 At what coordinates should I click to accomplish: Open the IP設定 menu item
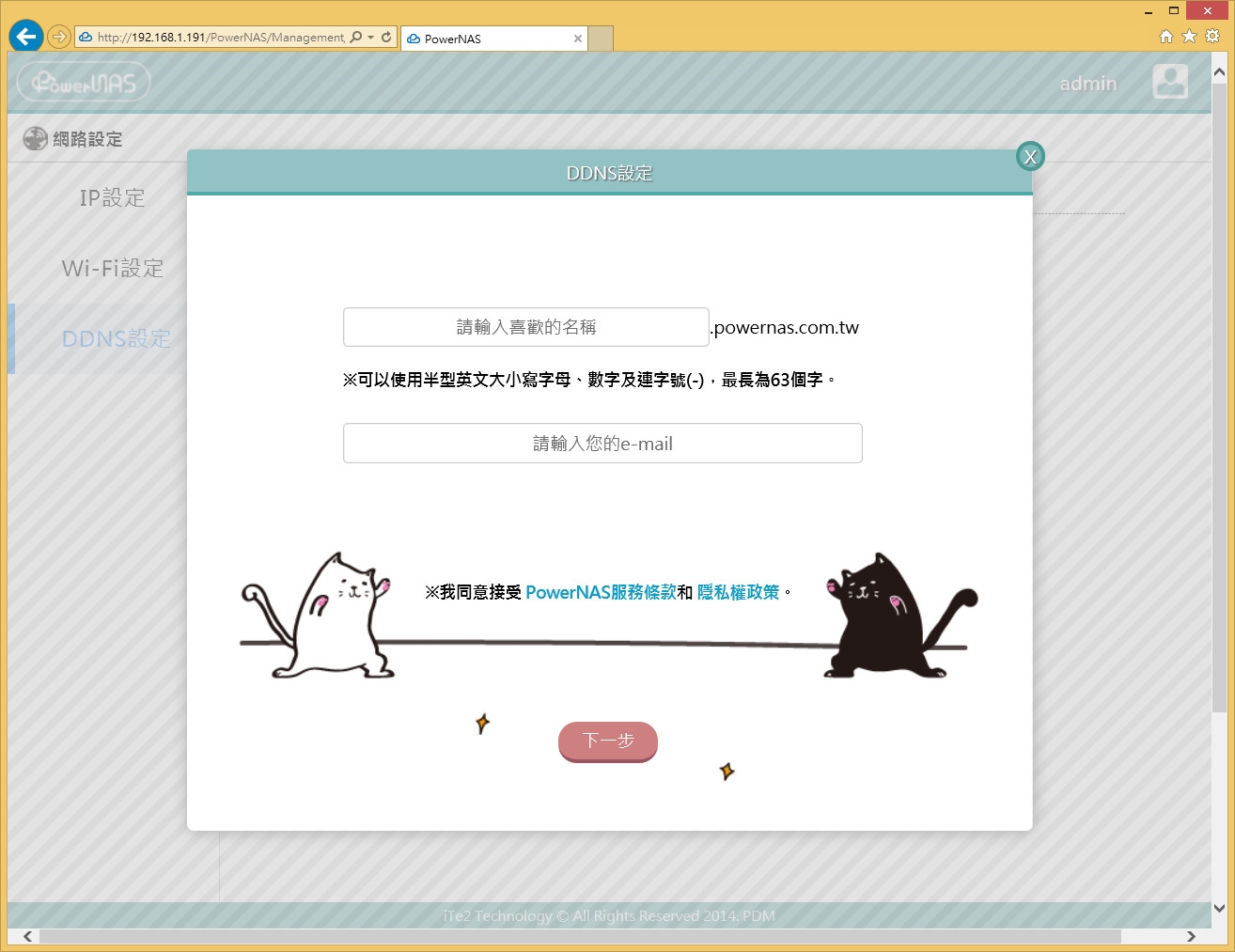coord(113,197)
